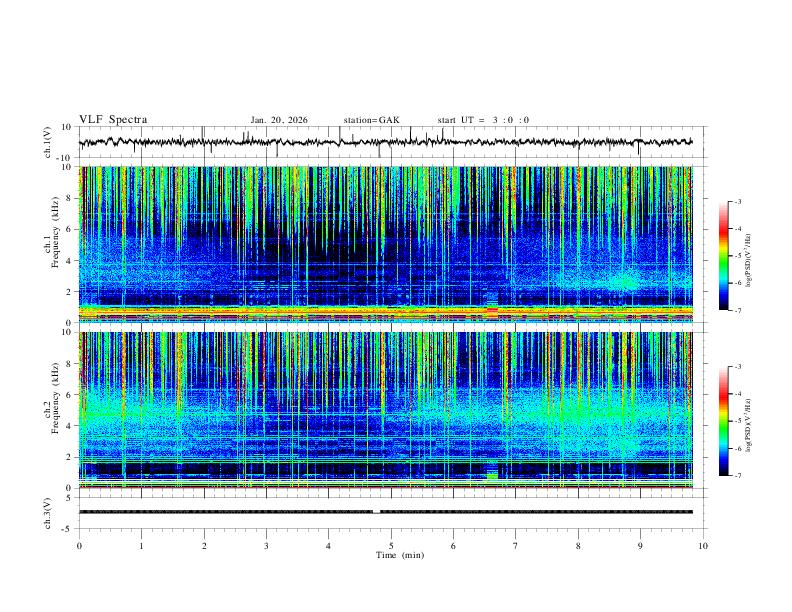Click the "-5" tick of ch.3 voltage axis

[68, 529]
